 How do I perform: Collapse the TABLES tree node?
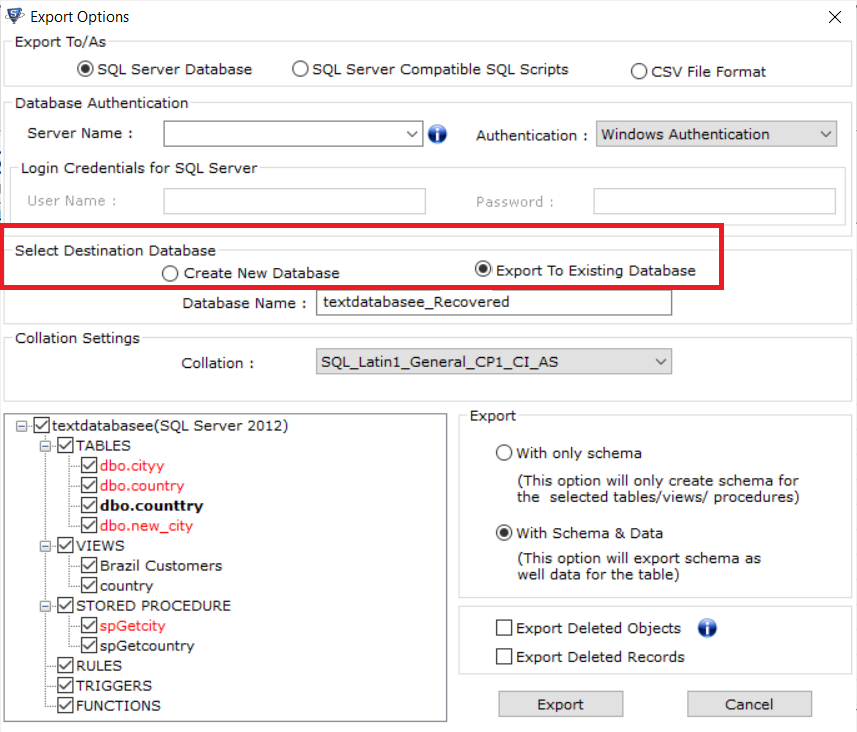pyautogui.click(x=45, y=446)
